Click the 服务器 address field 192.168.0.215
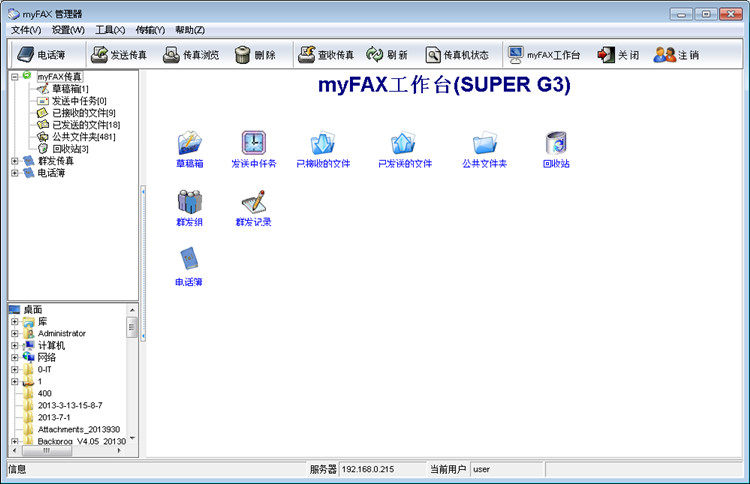Viewport: 750px width, 484px height. coord(382,469)
